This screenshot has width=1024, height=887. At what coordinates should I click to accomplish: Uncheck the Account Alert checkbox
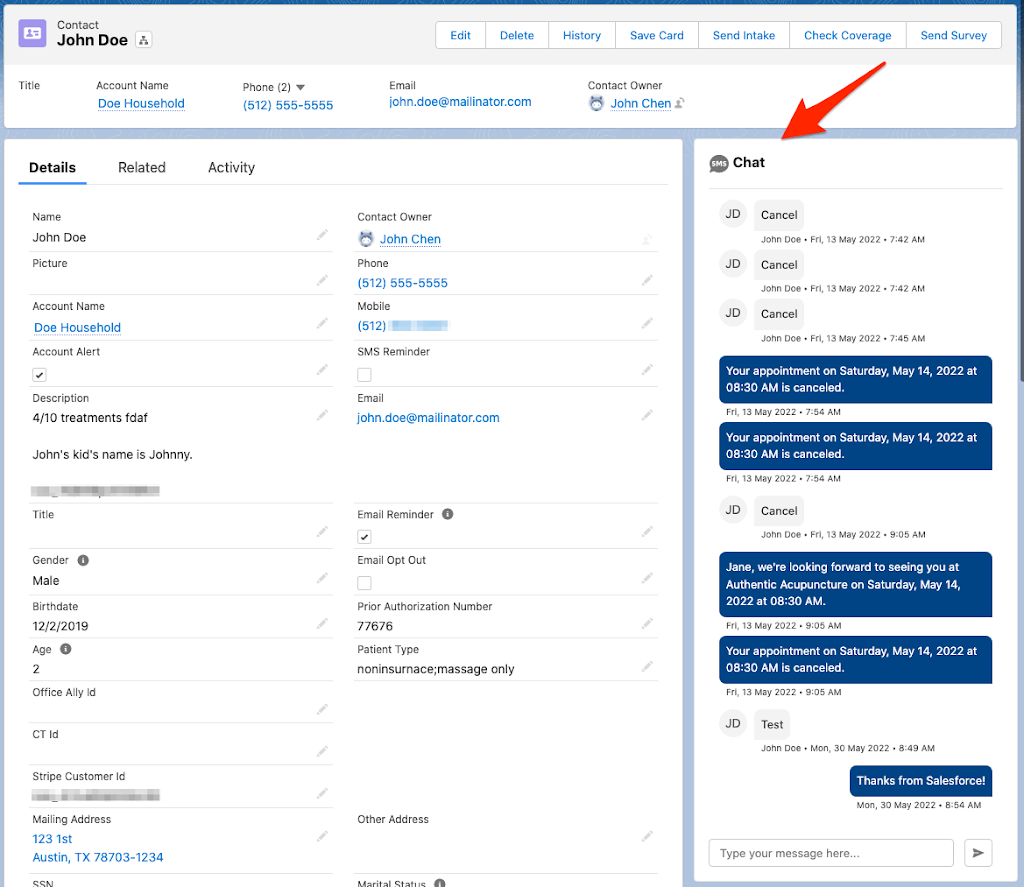click(x=38, y=374)
